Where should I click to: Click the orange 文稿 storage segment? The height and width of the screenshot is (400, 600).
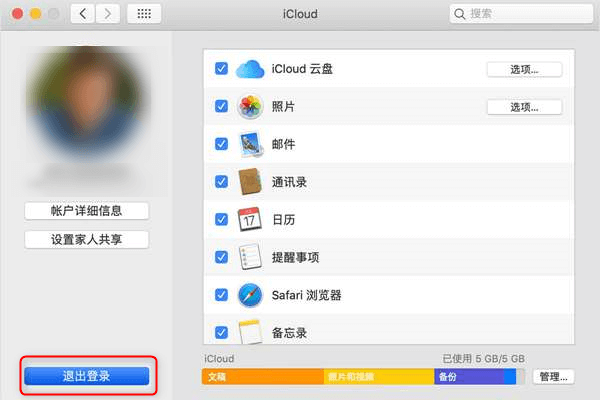point(262,377)
